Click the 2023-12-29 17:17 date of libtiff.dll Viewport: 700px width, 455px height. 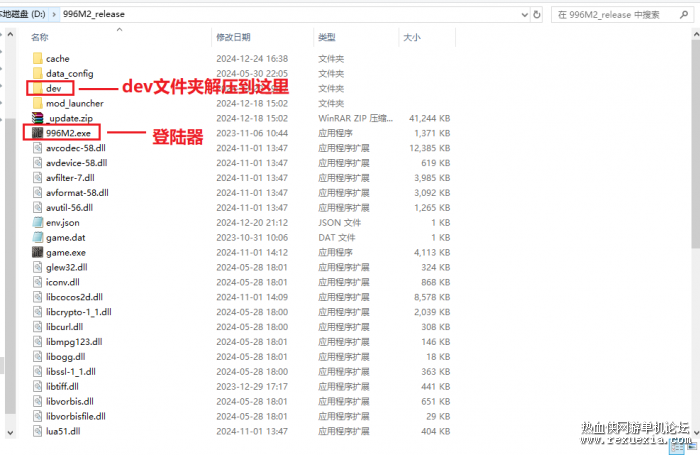[252, 386]
